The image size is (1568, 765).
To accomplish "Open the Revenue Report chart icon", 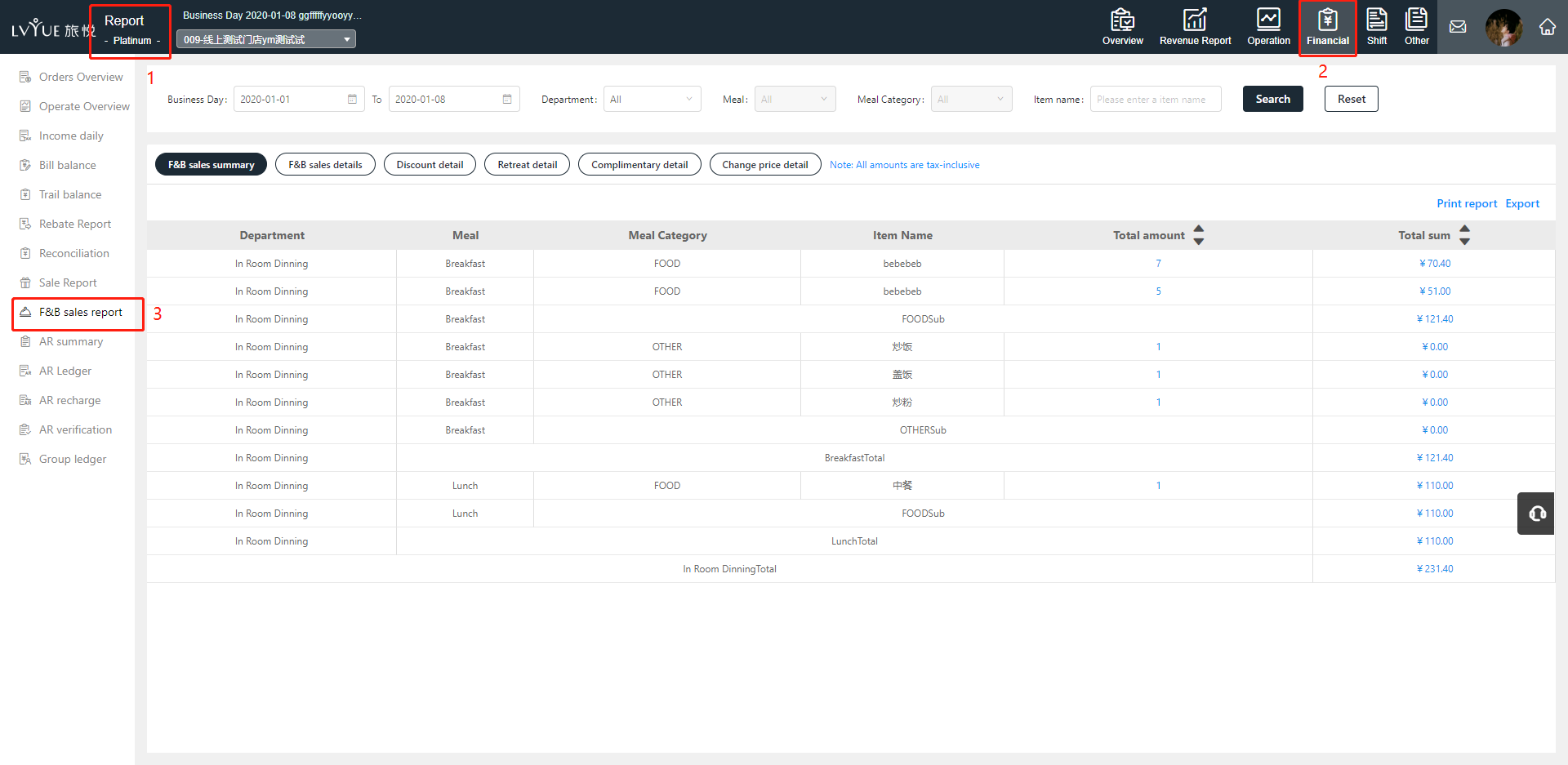I will point(1195,27).
